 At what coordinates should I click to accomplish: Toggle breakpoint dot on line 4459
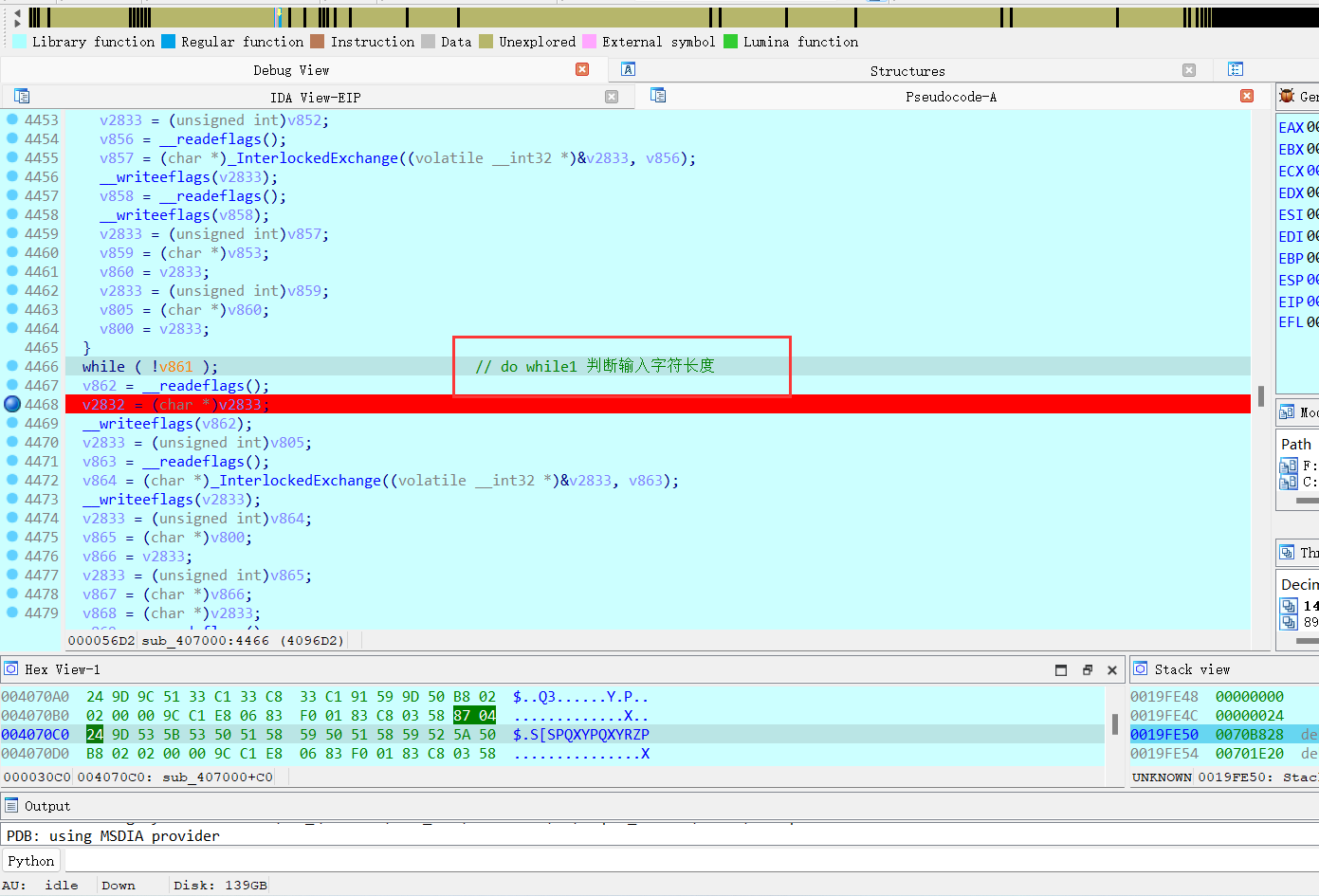pyautogui.click(x=12, y=233)
